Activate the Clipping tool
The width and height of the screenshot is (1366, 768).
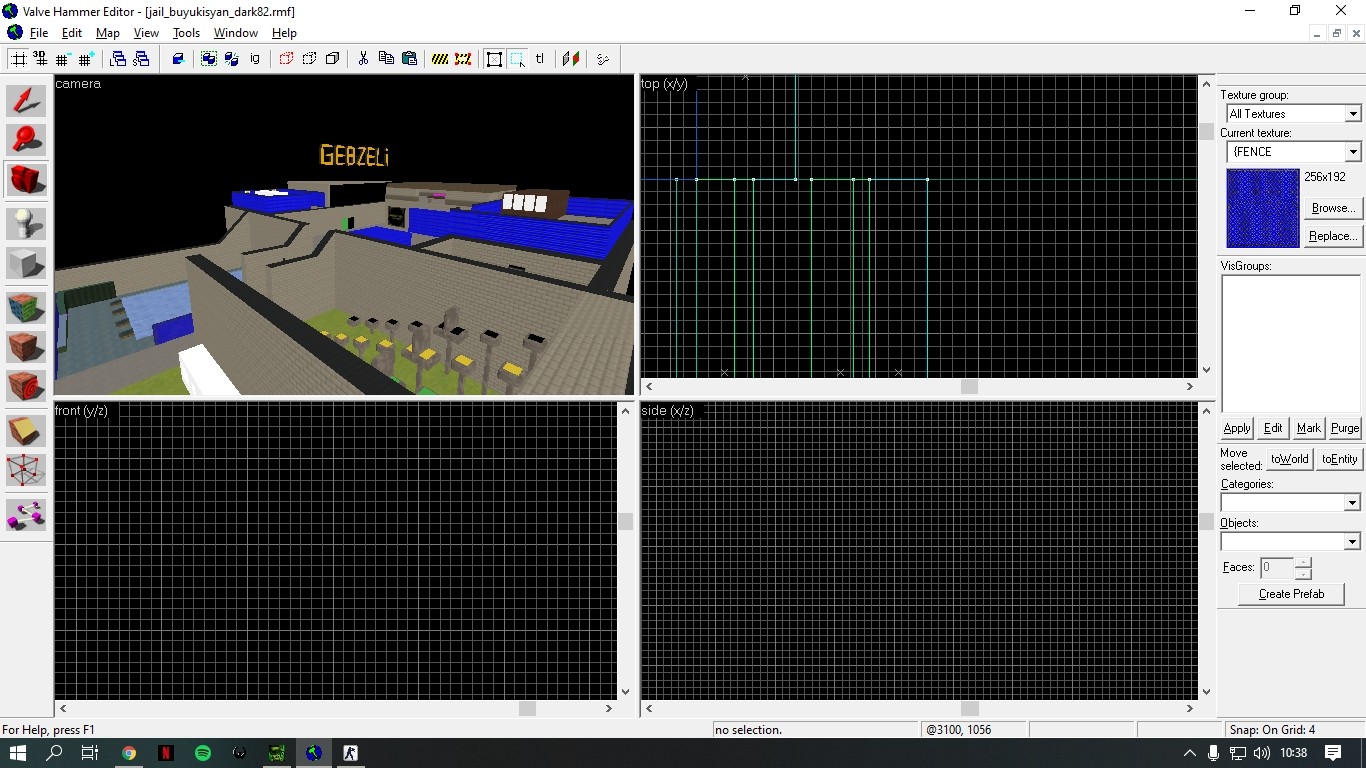click(26, 430)
